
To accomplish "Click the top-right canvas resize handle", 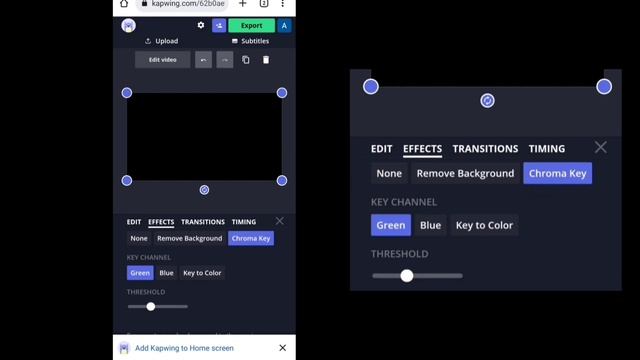I will (x=282, y=93).
